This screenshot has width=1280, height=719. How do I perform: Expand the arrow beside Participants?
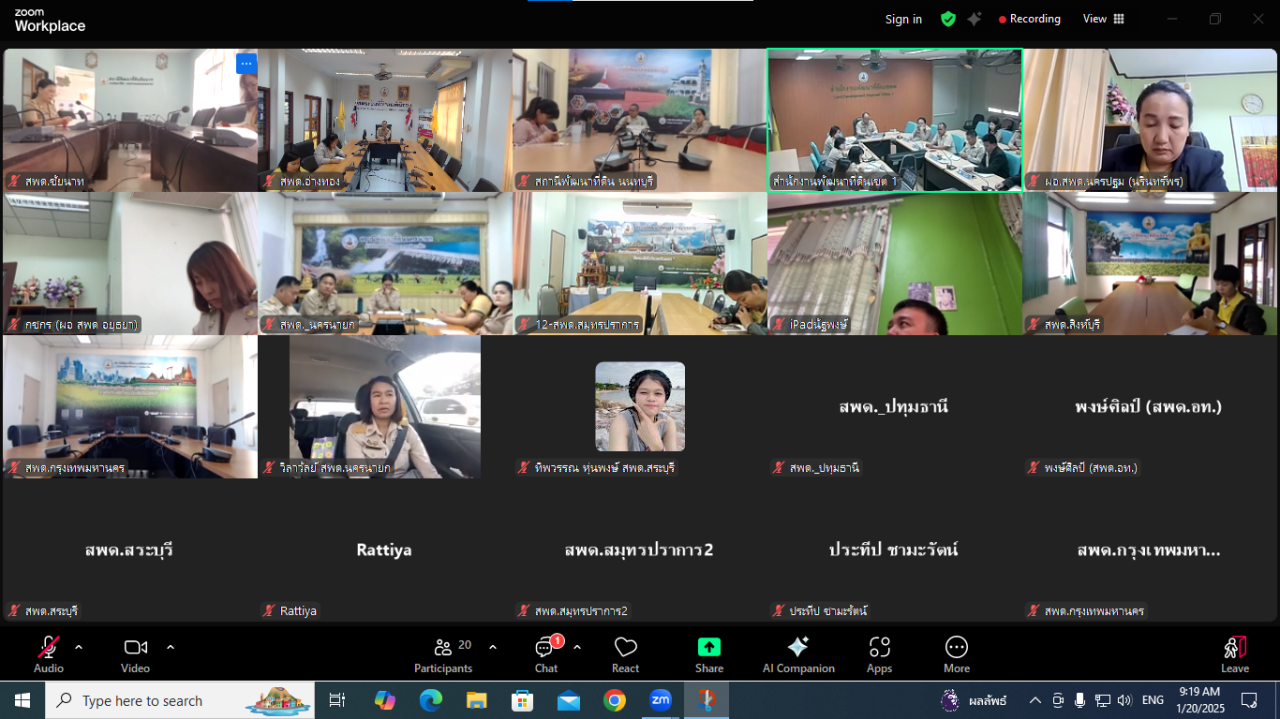[x=492, y=647]
